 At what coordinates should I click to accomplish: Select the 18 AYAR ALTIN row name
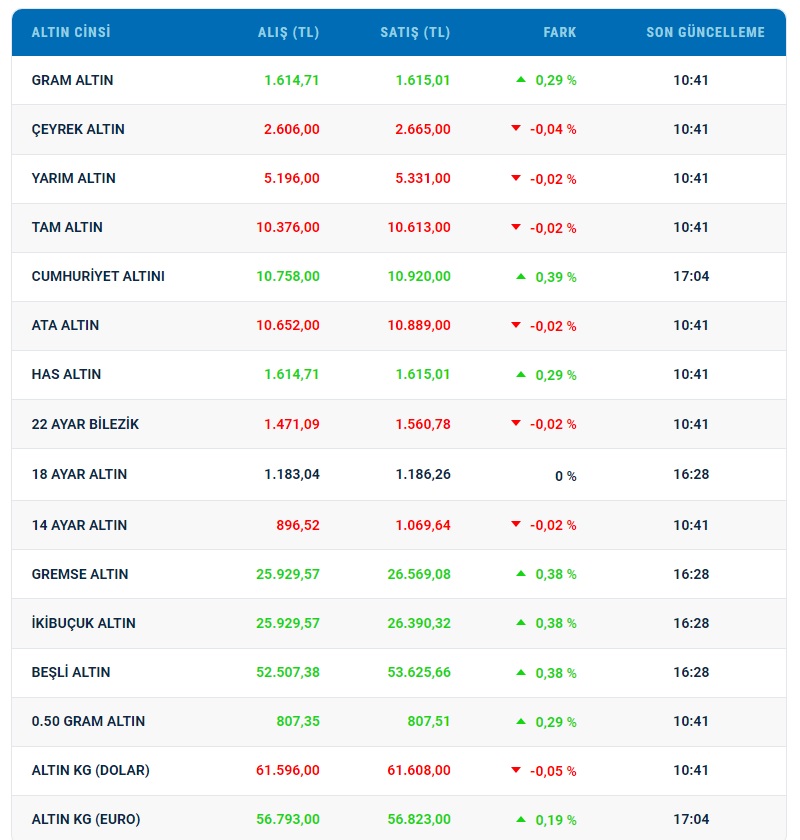pyautogui.click(x=79, y=474)
